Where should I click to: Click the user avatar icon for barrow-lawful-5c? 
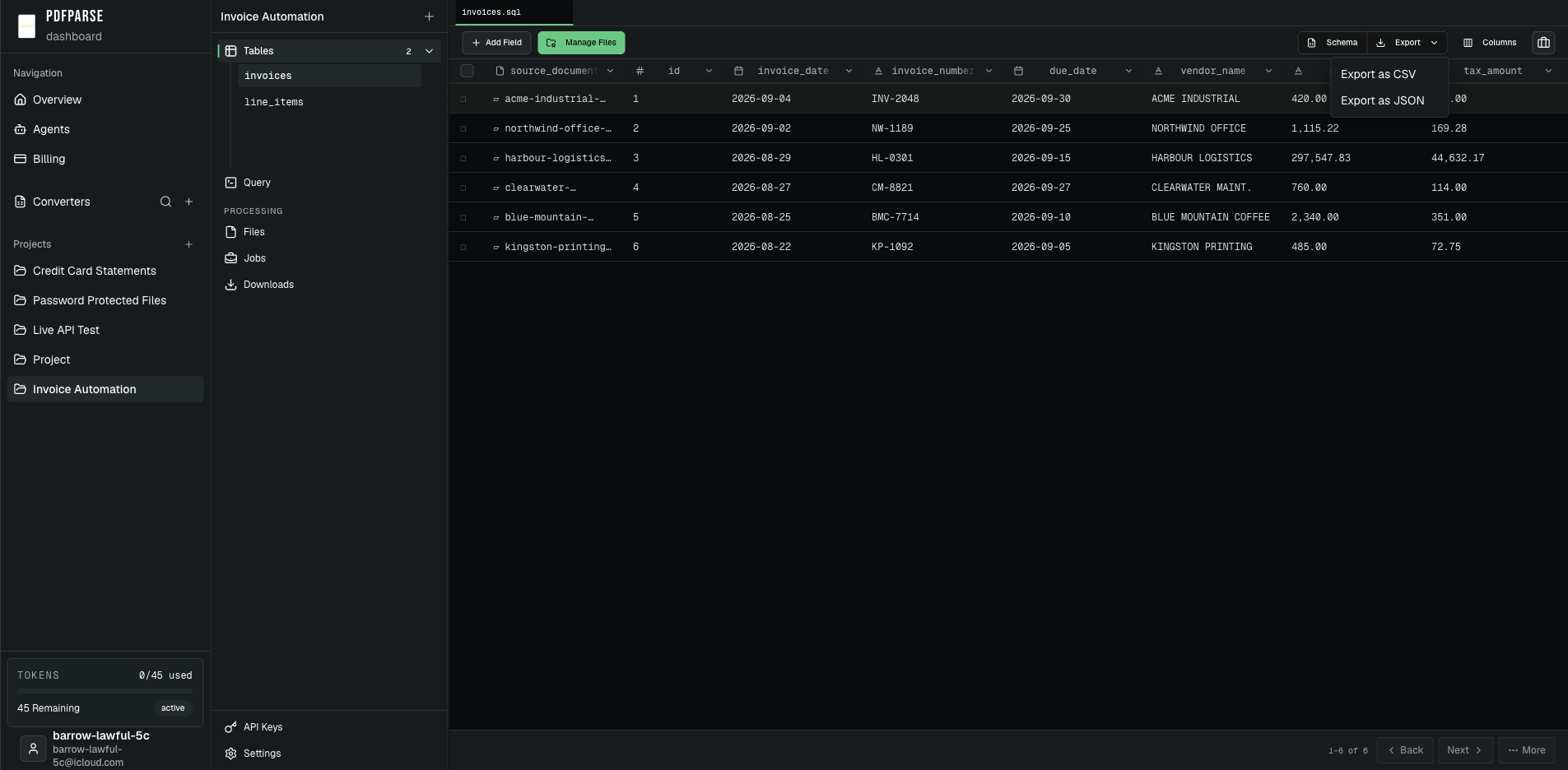tap(33, 749)
